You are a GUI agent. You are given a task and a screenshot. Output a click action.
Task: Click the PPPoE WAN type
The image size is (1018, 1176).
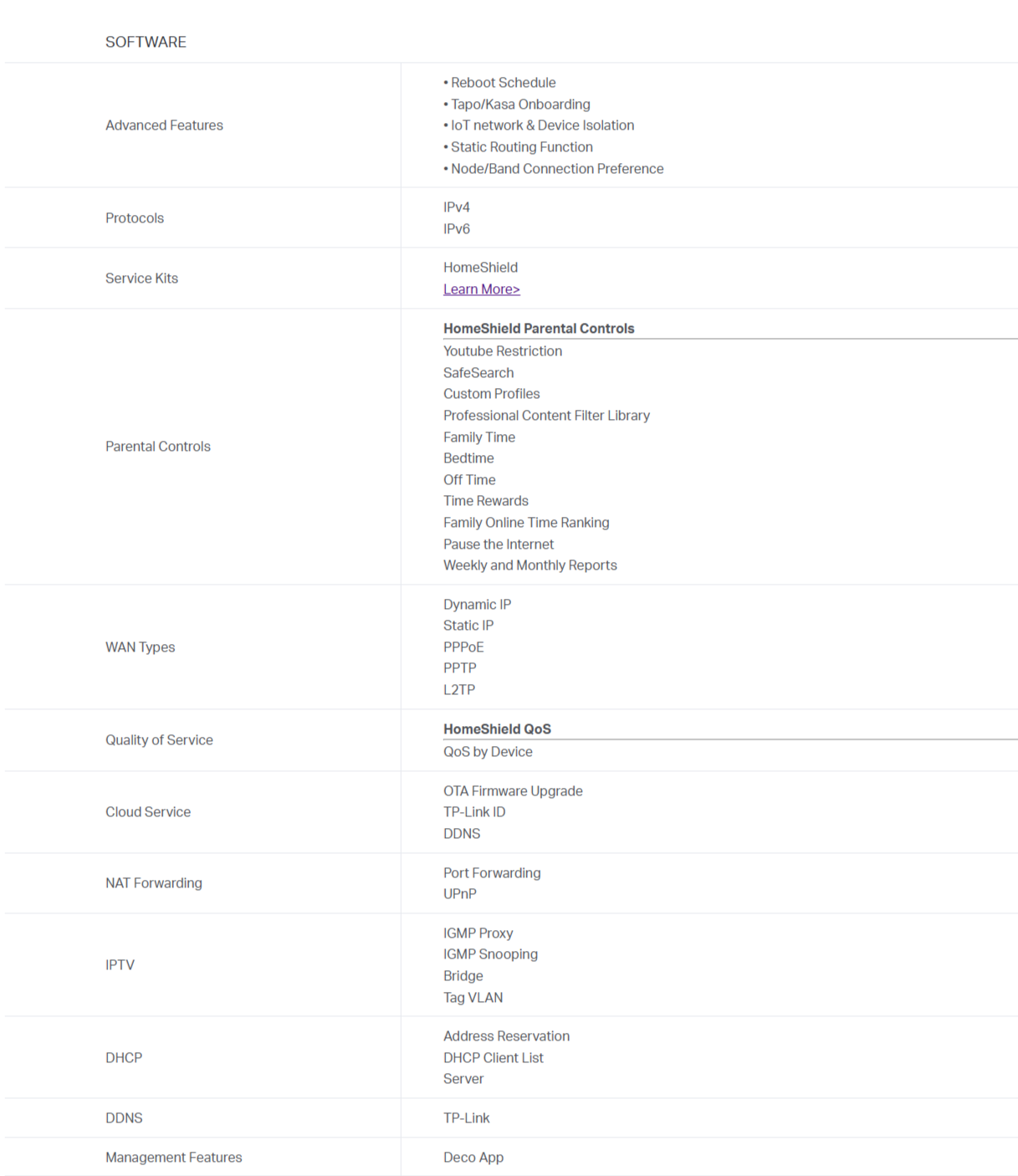pyautogui.click(x=463, y=647)
